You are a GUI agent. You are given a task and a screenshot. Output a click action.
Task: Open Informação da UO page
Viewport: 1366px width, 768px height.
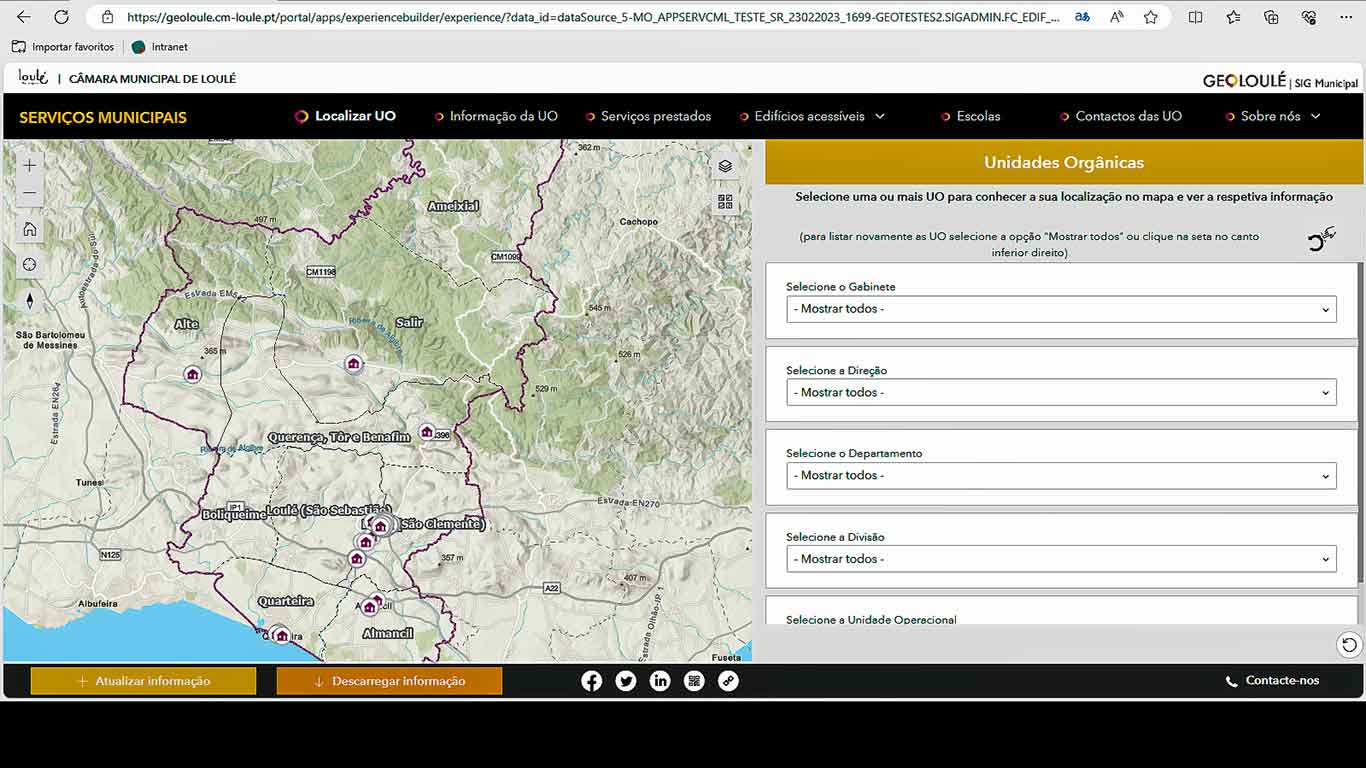tap(496, 116)
